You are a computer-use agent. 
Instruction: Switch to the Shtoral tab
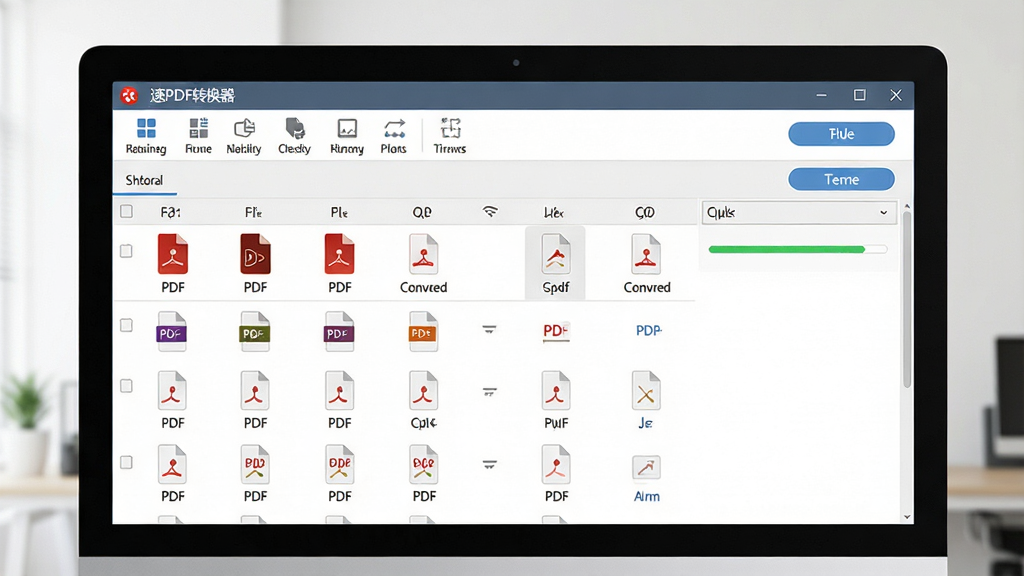point(144,180)
